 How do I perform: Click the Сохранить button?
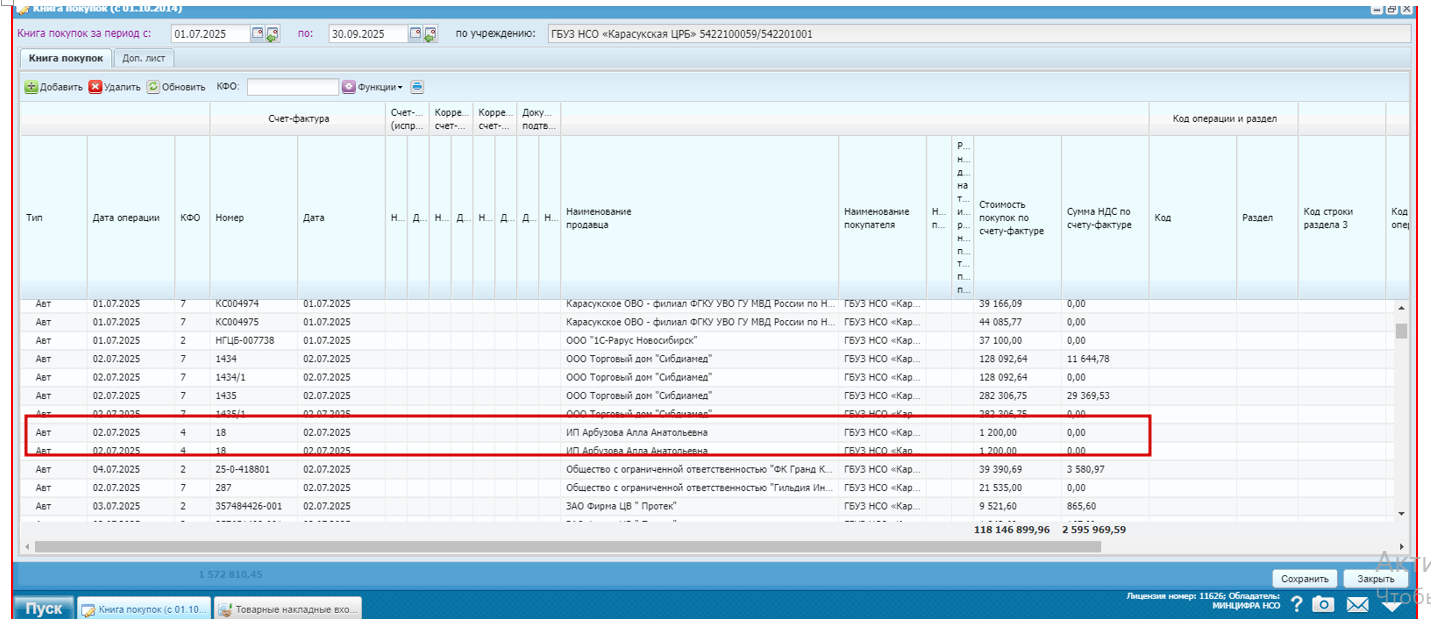[1304, 579]
